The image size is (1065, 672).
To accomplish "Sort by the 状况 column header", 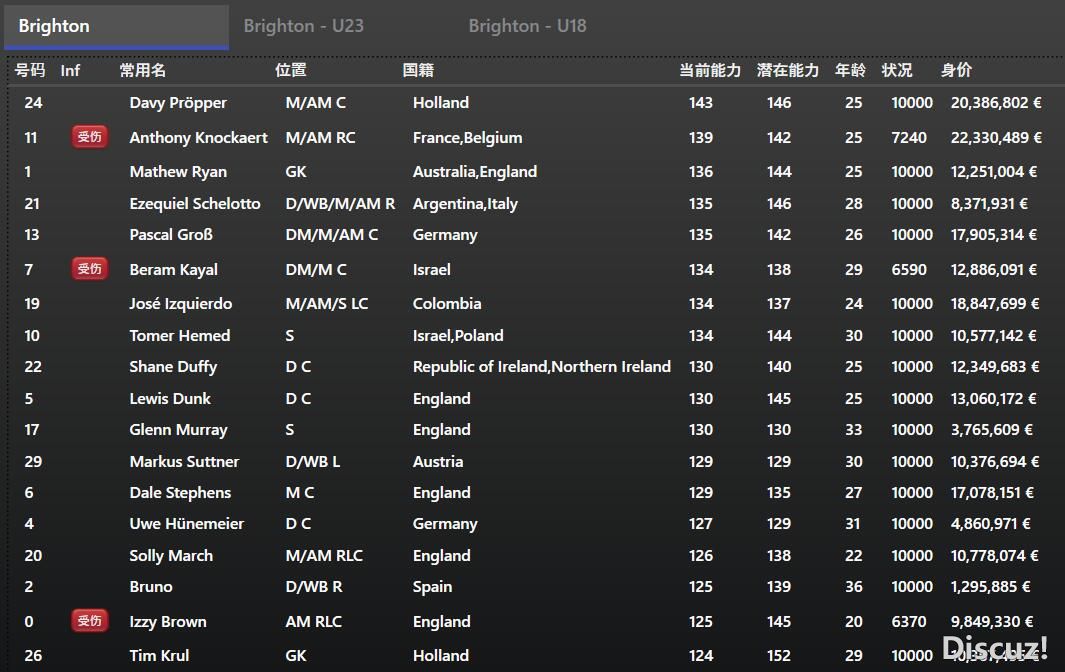I will coord(897,70).
